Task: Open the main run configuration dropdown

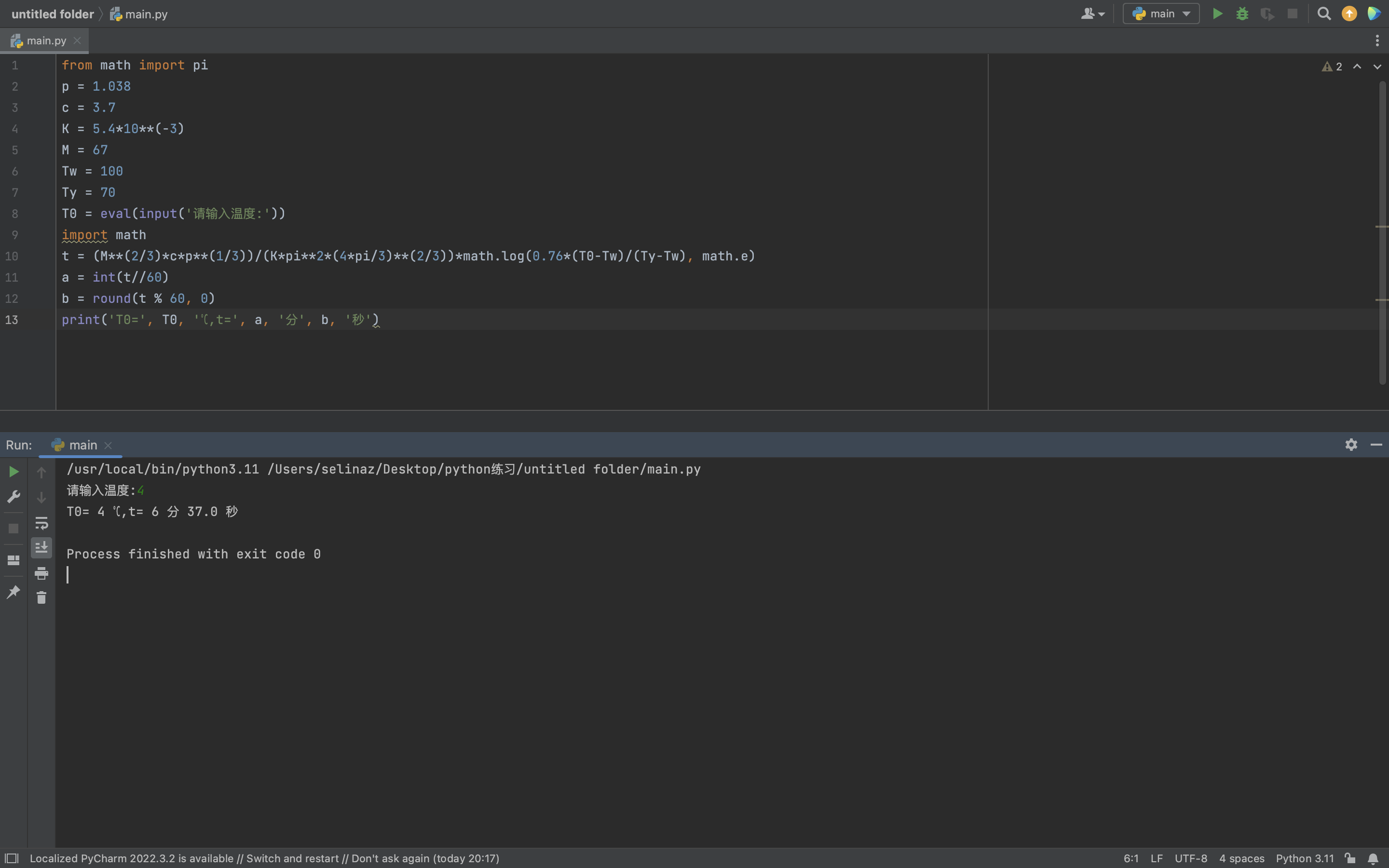Action: [1161, 14]
